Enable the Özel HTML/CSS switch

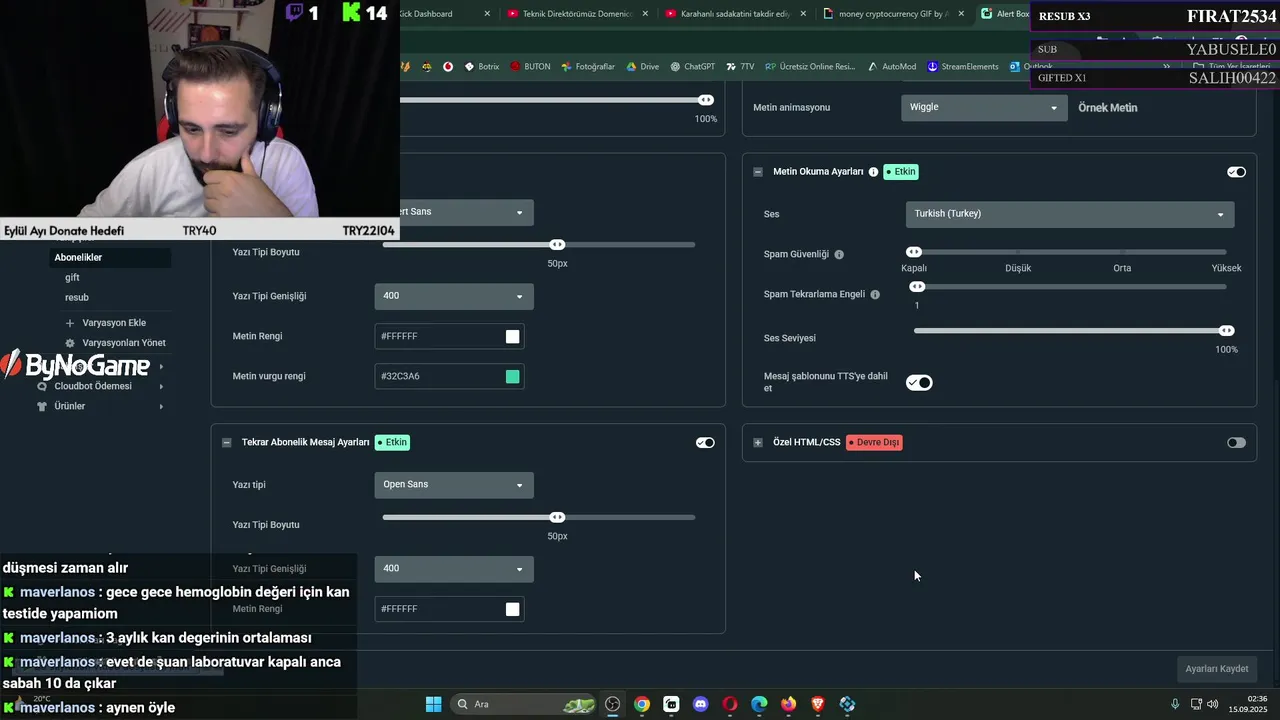(1236, 442)
